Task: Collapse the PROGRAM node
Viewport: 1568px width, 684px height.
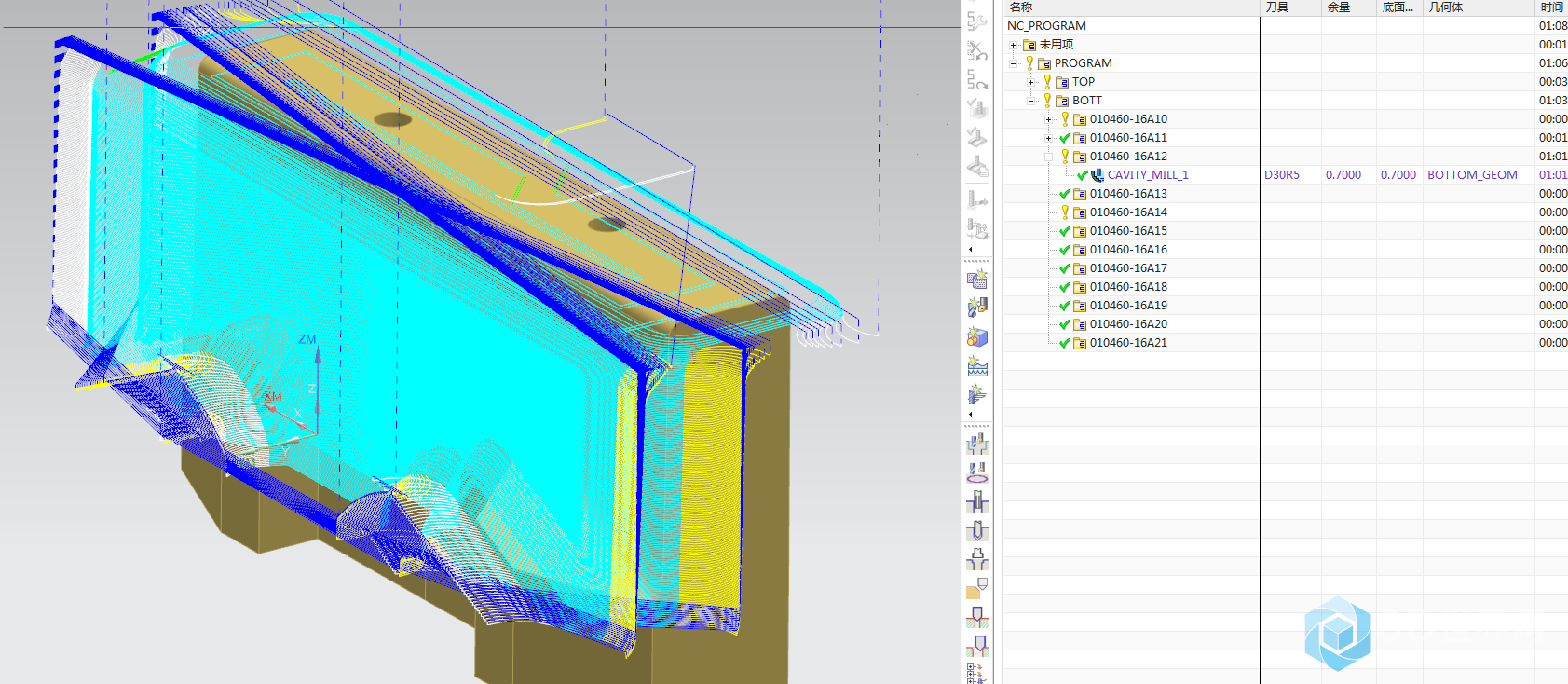Action: click(x=1013, y=63)
